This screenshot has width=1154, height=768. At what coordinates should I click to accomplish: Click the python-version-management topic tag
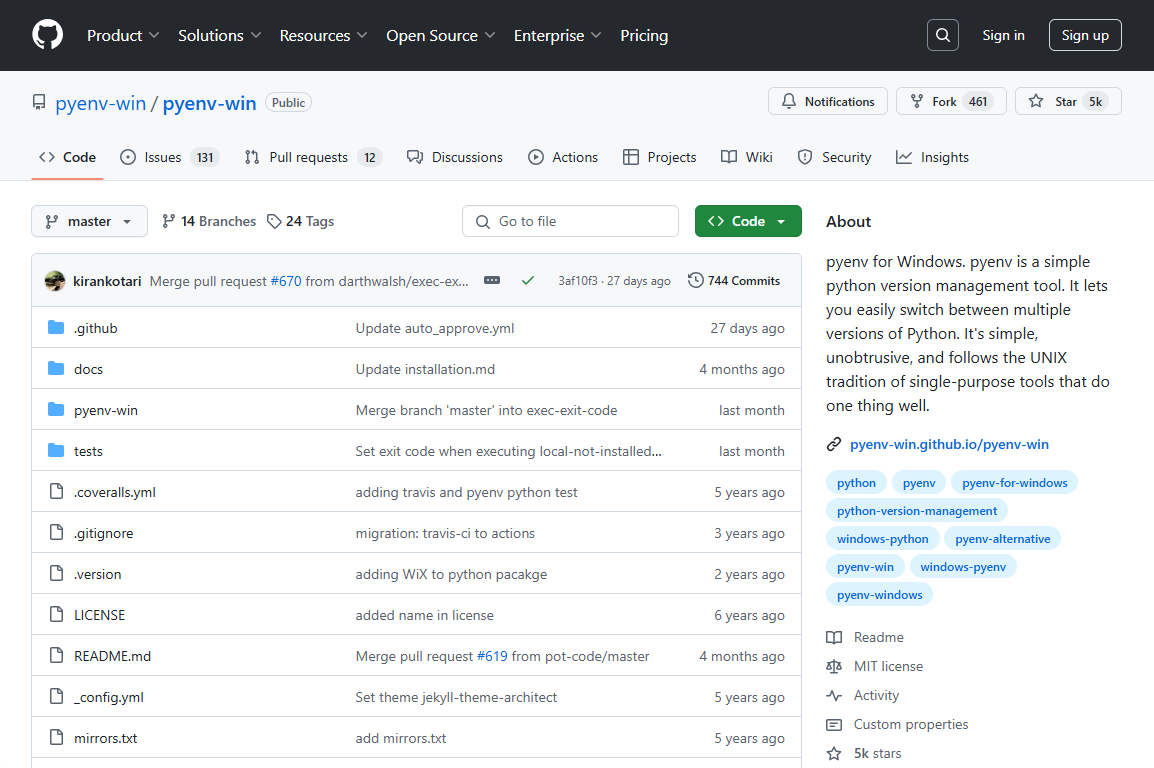click(x=917, y=511)
